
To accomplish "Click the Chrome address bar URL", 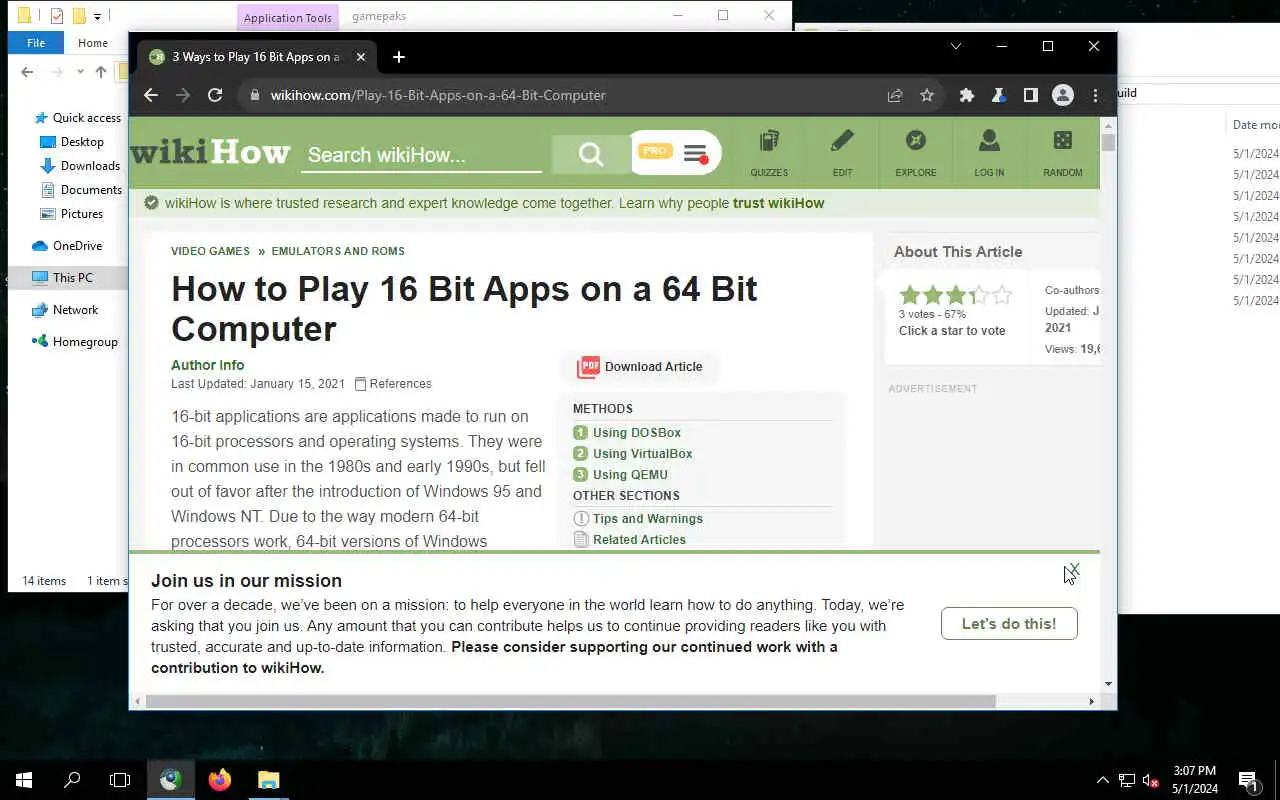I will pos(438,95).
